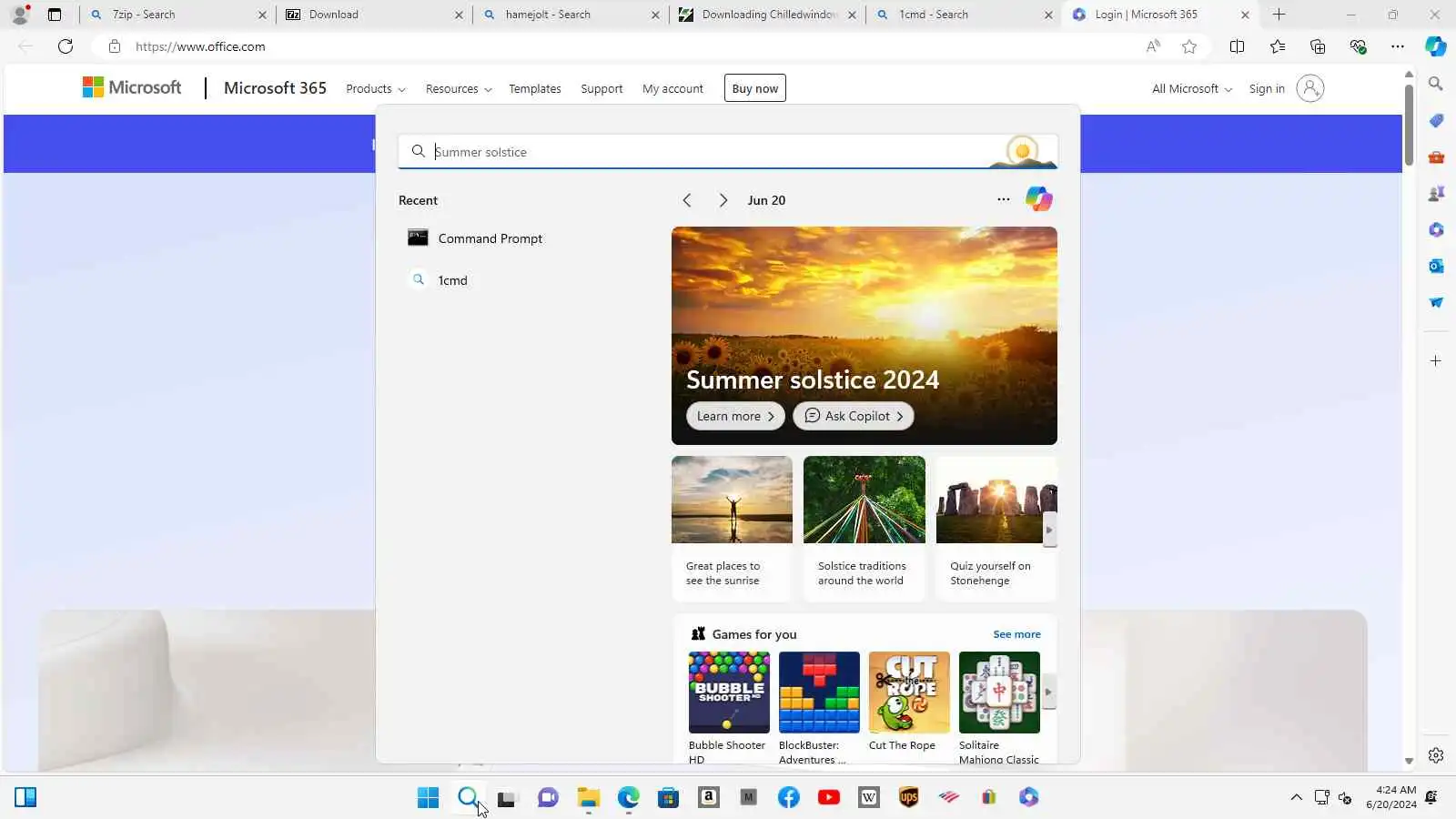Click Learn more on Summer solstice

pos(735,416)
